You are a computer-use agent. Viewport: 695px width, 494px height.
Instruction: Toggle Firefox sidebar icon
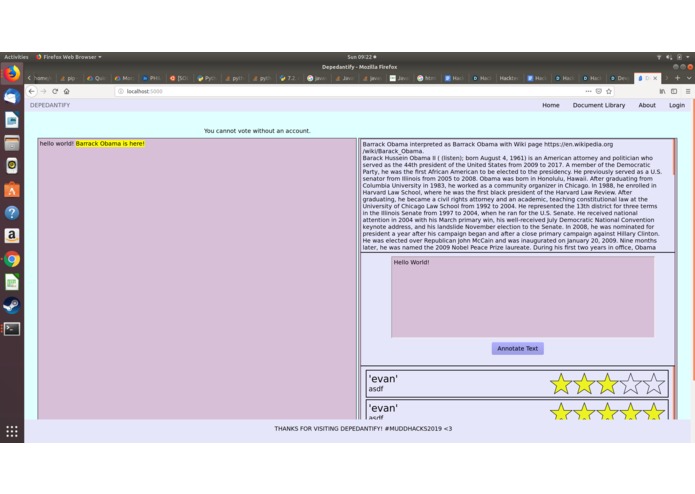(674, 91)
